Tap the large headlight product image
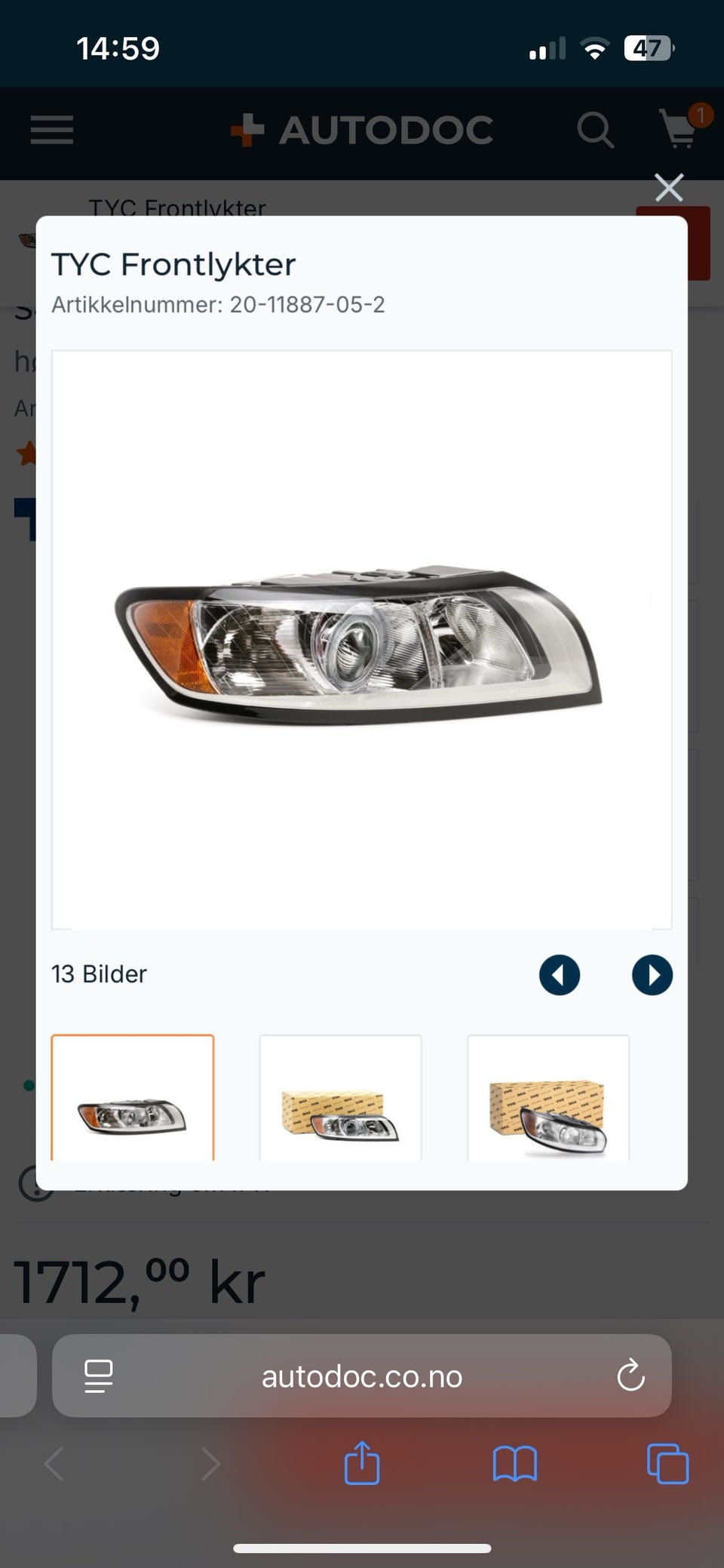Viewport: 724px width, 1568px height. [361, 640]
